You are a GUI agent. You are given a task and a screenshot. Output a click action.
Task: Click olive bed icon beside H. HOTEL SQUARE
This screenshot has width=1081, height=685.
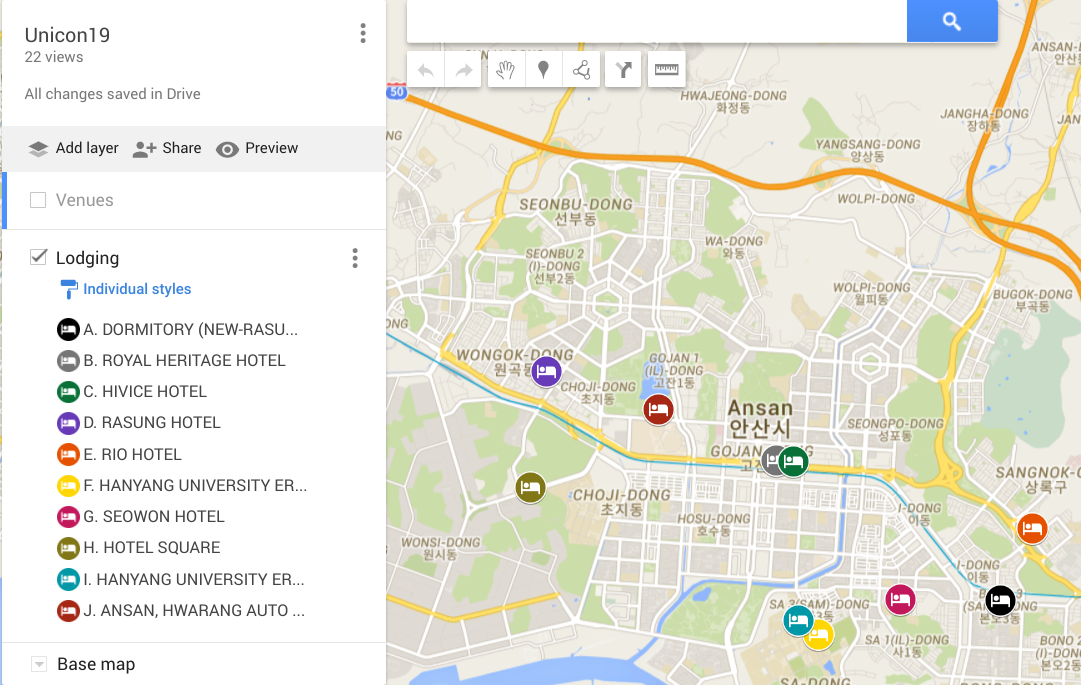[x=68, y=548]
